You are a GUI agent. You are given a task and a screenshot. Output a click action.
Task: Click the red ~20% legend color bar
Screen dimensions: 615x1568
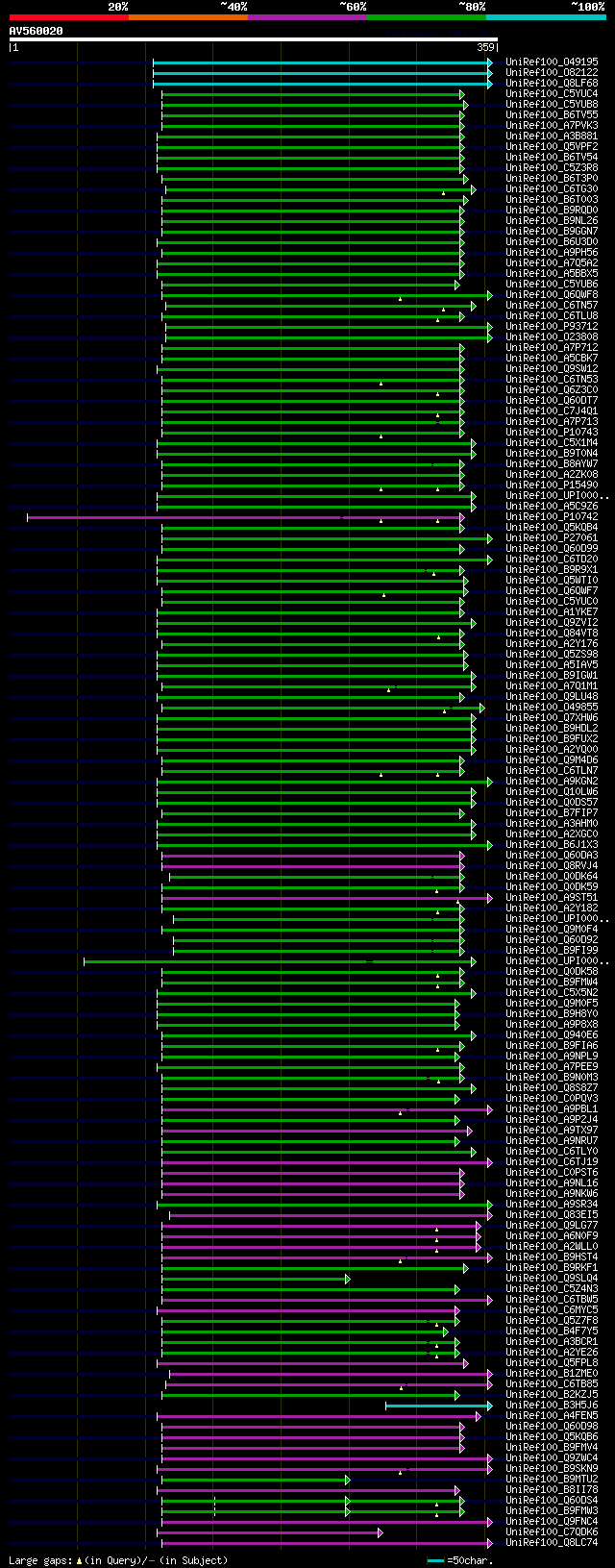[68, 17]
